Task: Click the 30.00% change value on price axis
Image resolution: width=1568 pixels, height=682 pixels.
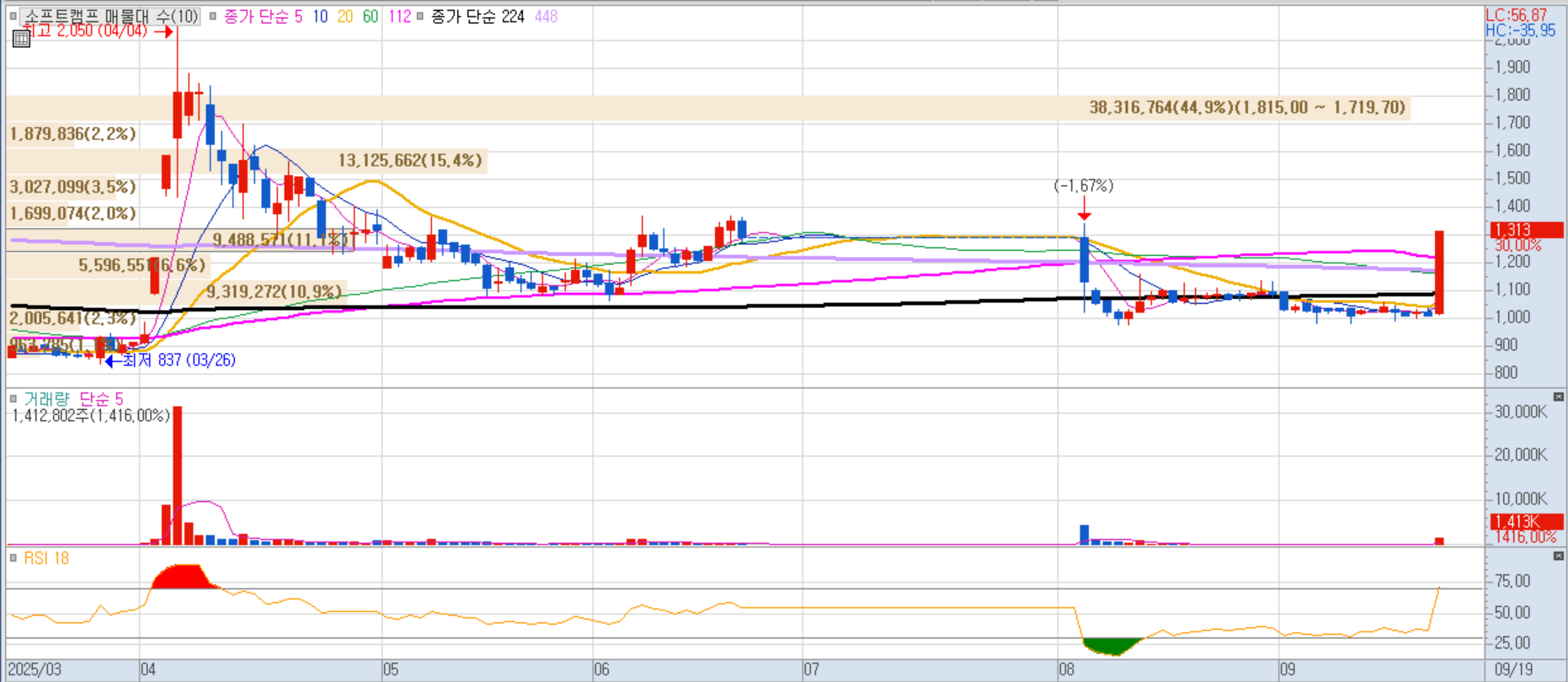Action: pyautogui.click(x=1517, y=245)
